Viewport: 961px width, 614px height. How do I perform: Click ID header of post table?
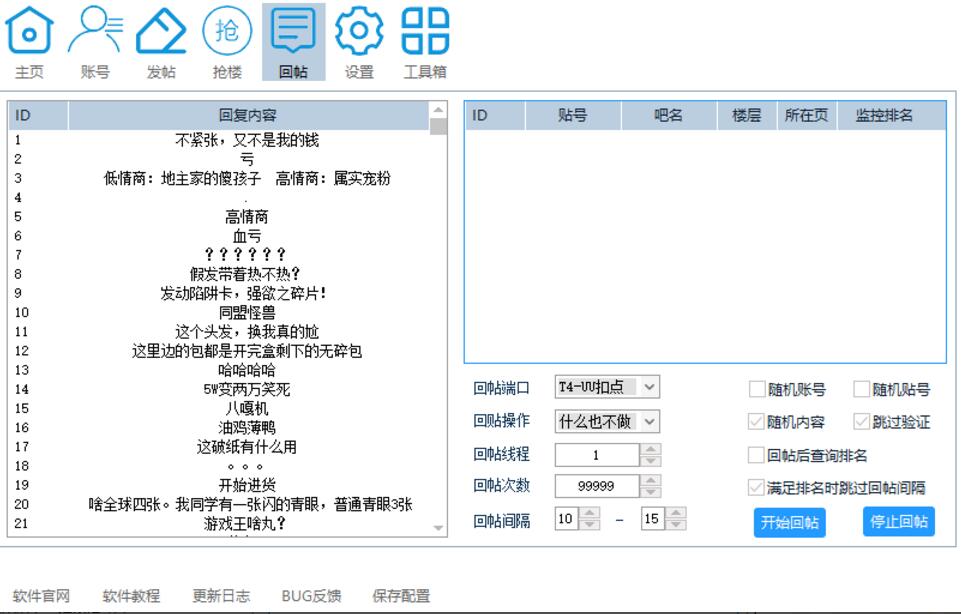click(x=495, y=115)
